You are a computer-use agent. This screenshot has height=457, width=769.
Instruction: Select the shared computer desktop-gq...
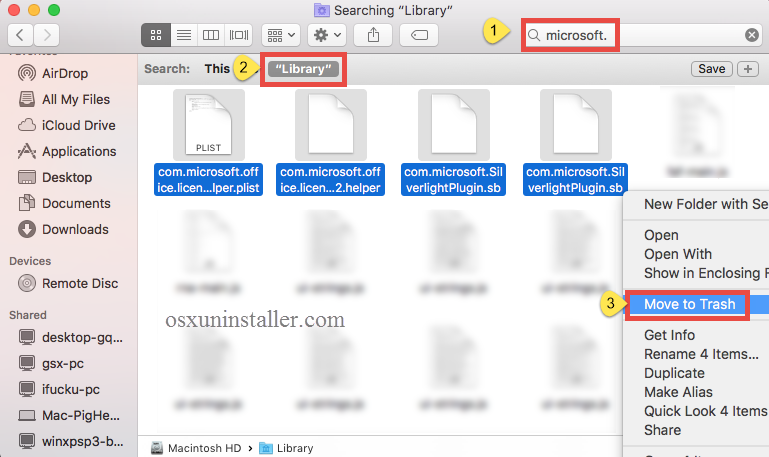pyautogui.click(x=71, y=337)
